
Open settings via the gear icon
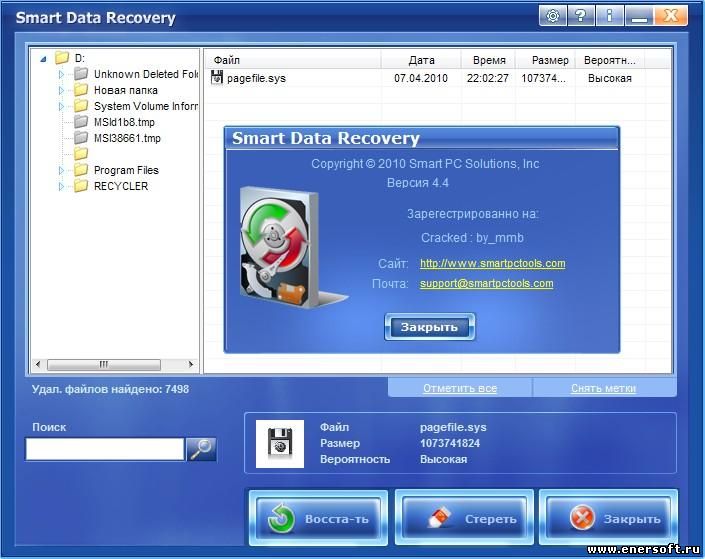[x=553, y=16]
